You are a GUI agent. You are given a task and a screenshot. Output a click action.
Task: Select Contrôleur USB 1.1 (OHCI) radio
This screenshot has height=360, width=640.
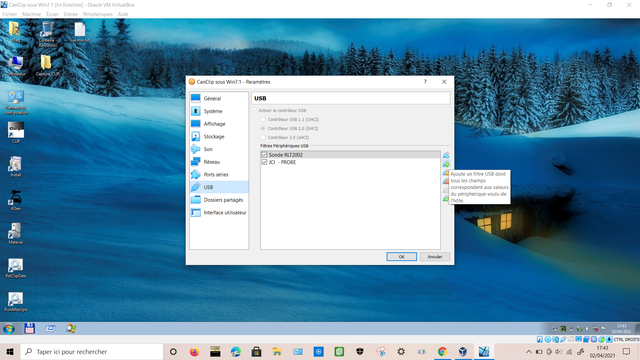[263, 120]
